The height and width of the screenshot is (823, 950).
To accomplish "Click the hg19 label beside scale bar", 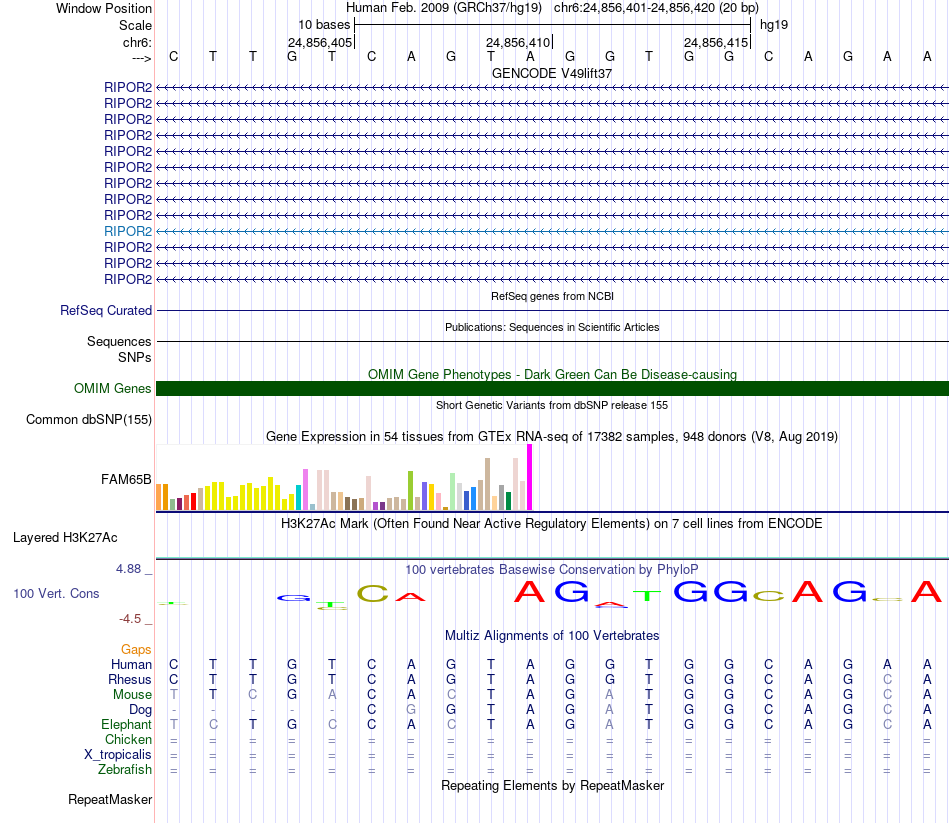I will [x=774, y=25].
